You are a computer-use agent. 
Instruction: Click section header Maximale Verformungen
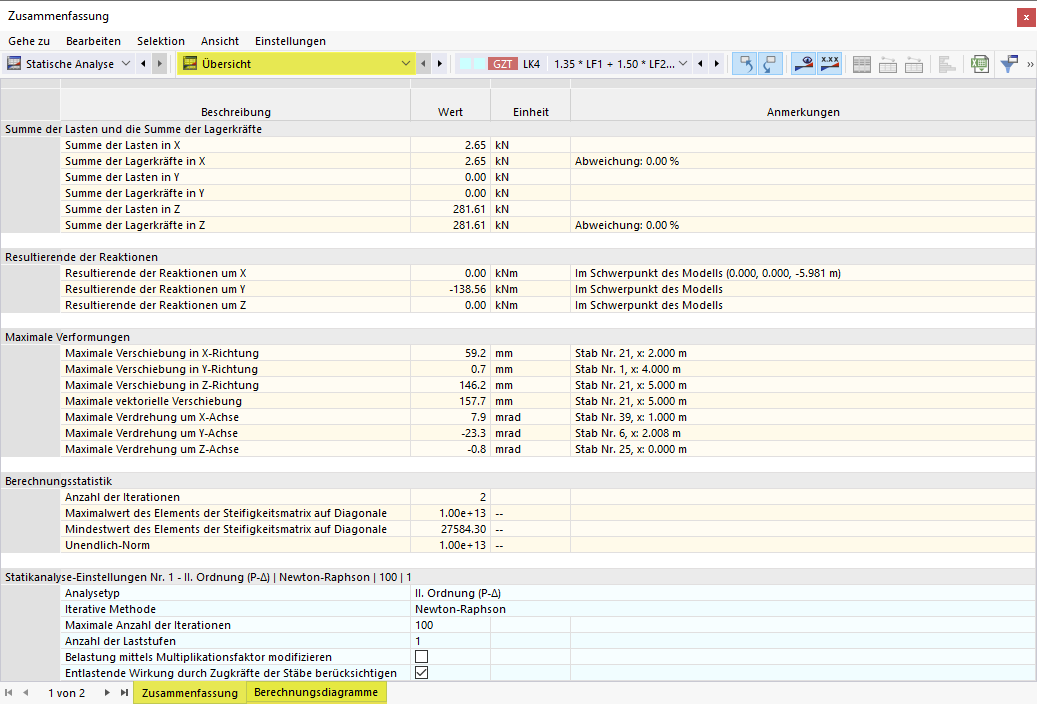67,337
